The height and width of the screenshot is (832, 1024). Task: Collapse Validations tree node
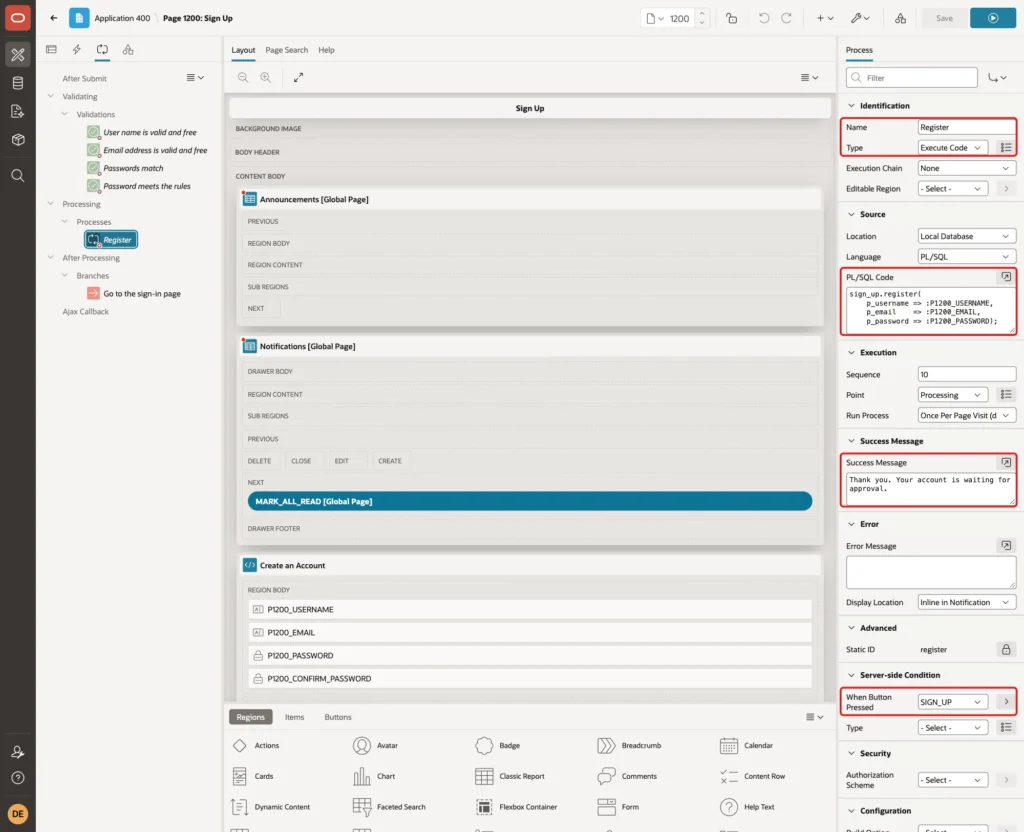point(65,114)
